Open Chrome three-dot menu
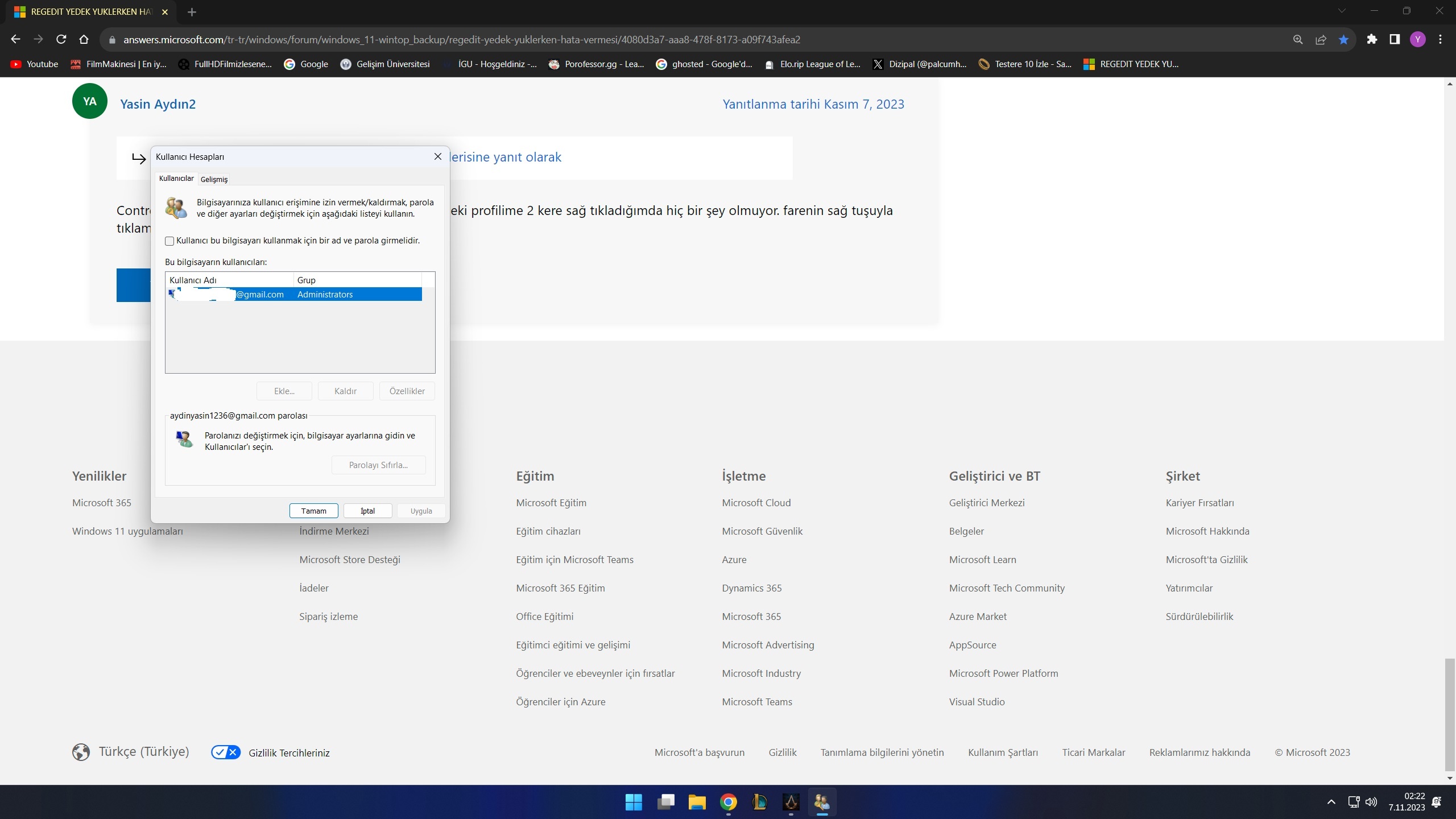The image size is (1456, 819). pos(1441,39)
